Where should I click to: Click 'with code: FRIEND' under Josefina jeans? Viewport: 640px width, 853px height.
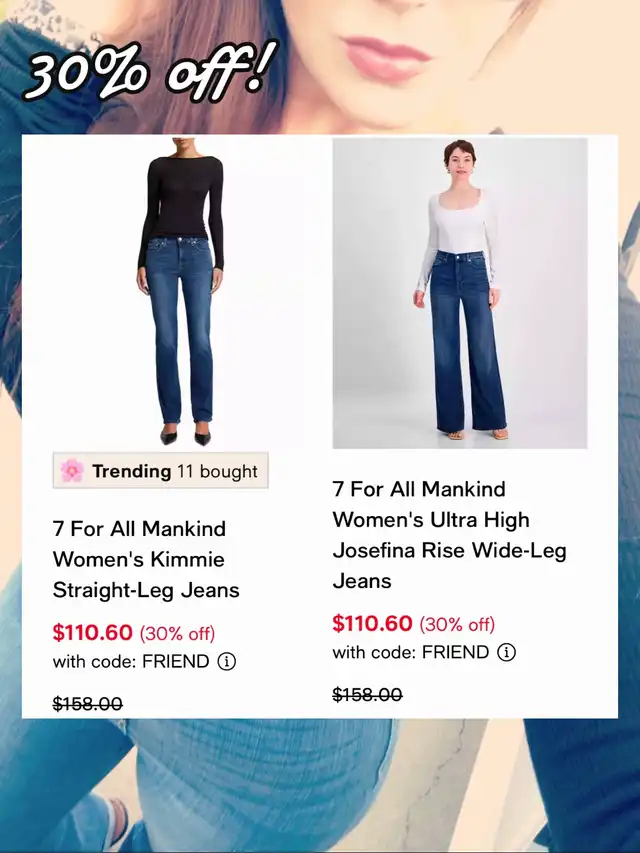(411, 652)
